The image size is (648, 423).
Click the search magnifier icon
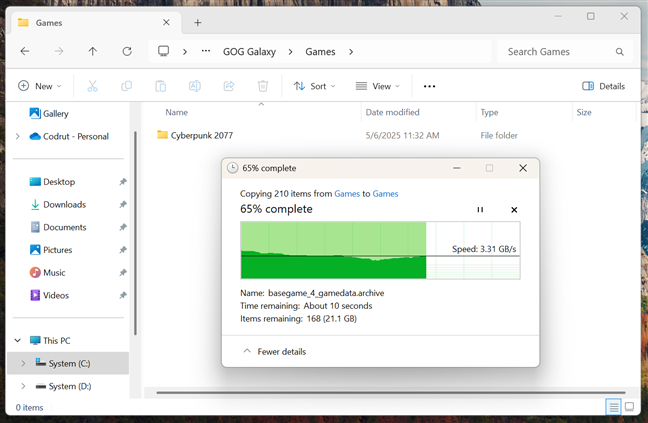pos(619,52)
